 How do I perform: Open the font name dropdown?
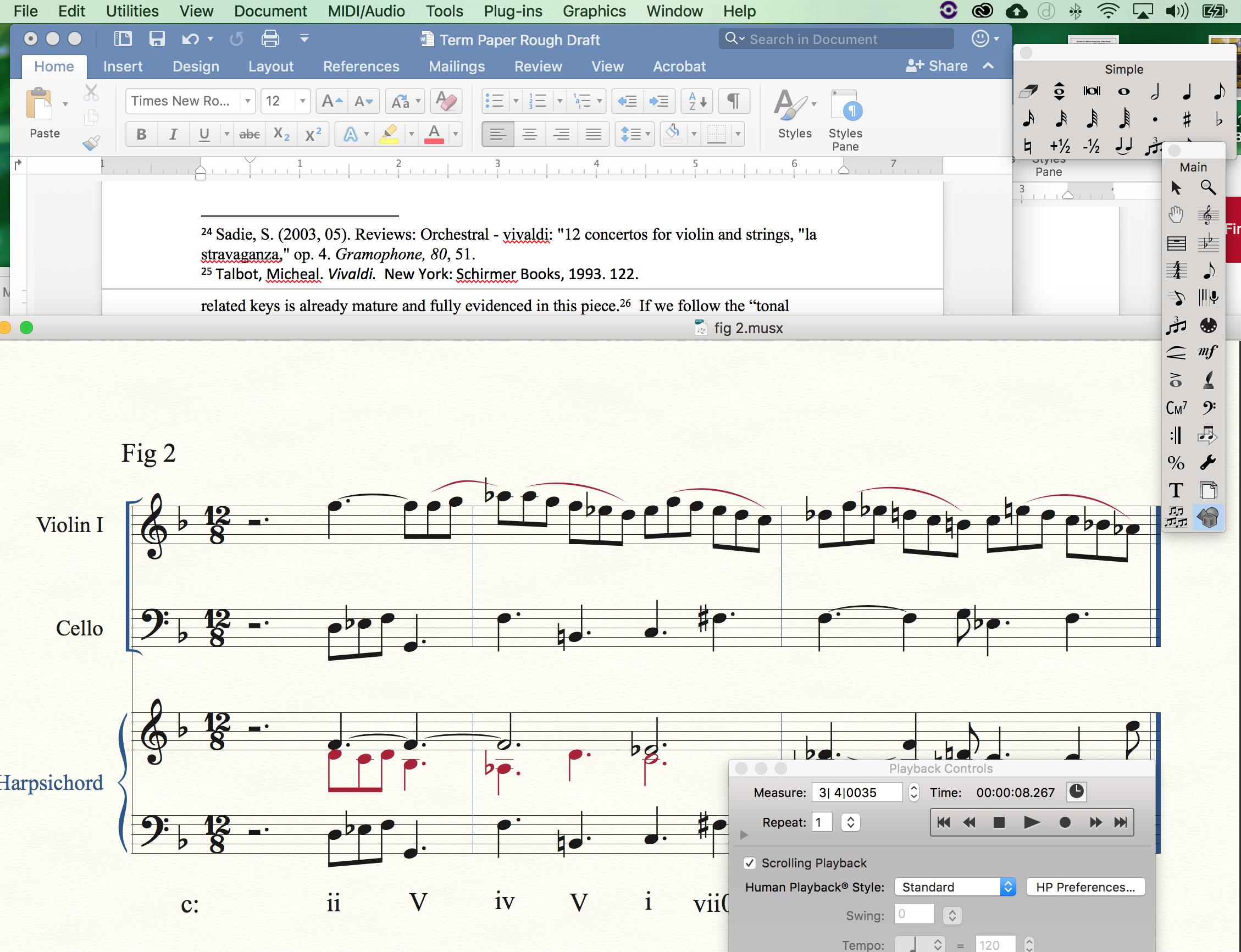[248, 102]
